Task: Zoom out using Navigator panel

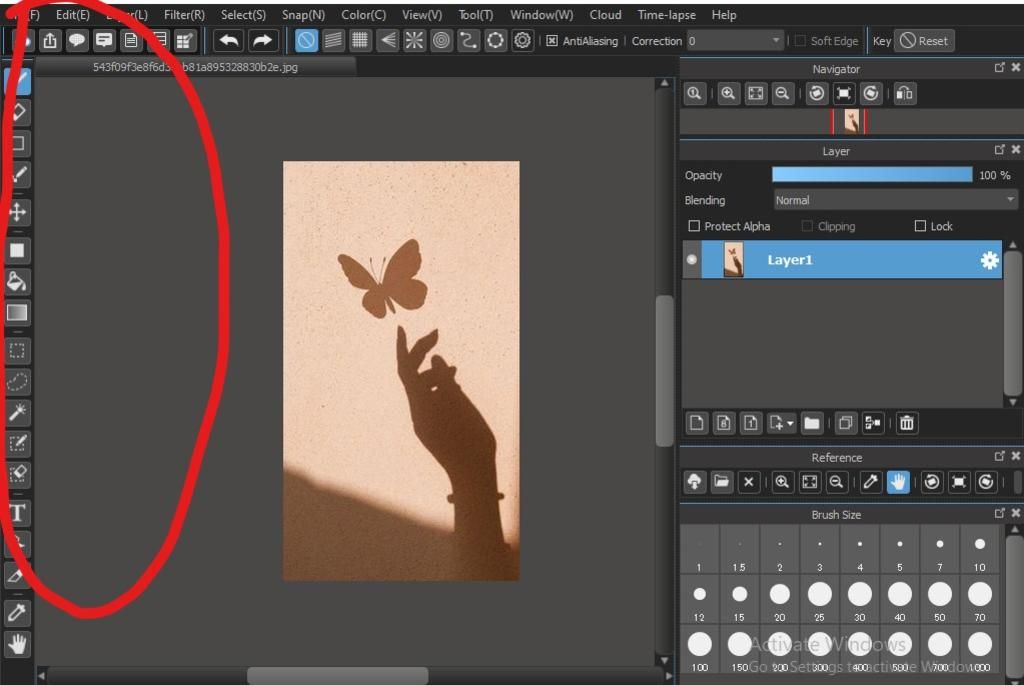Action: coord(782,93)
